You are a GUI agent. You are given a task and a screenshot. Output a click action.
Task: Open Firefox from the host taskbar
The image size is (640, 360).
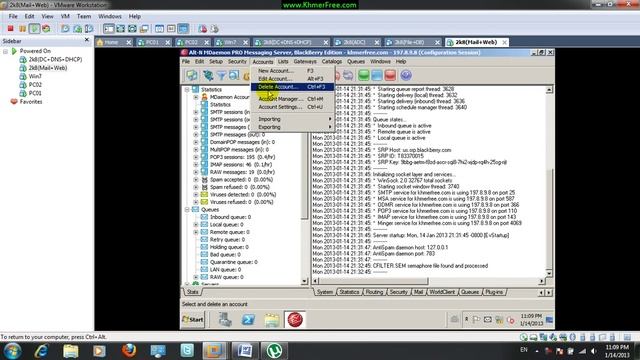(x=129, y=350)
